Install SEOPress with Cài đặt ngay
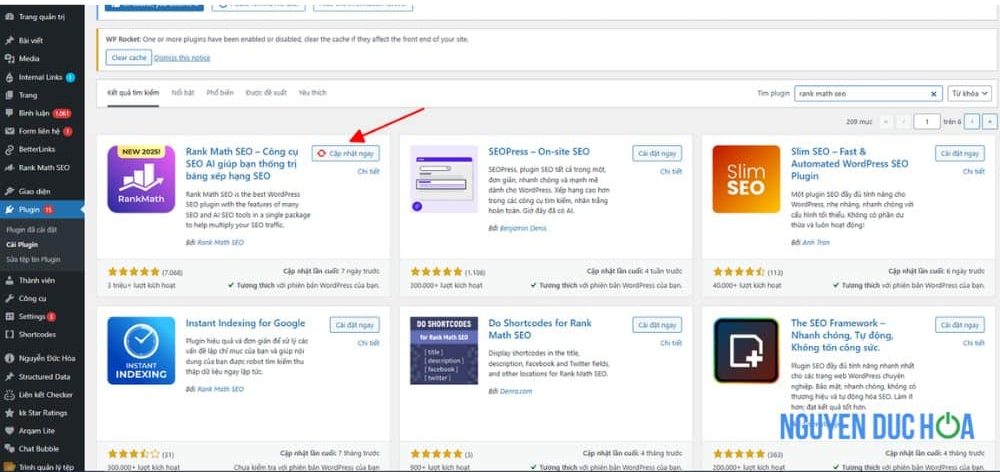1000x472 pixels. [657, 154]
